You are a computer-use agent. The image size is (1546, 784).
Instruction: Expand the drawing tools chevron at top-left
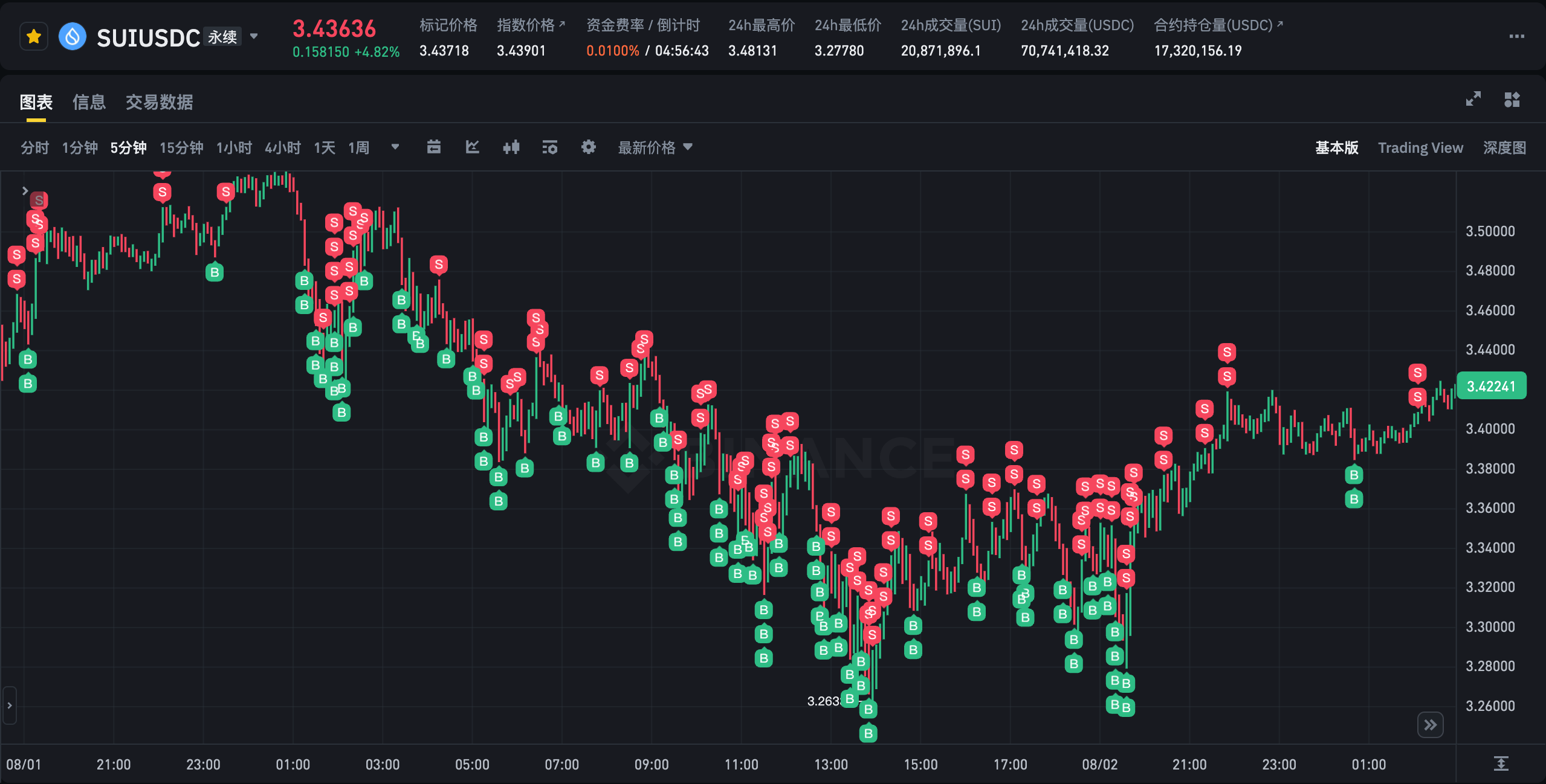point(25,190)
